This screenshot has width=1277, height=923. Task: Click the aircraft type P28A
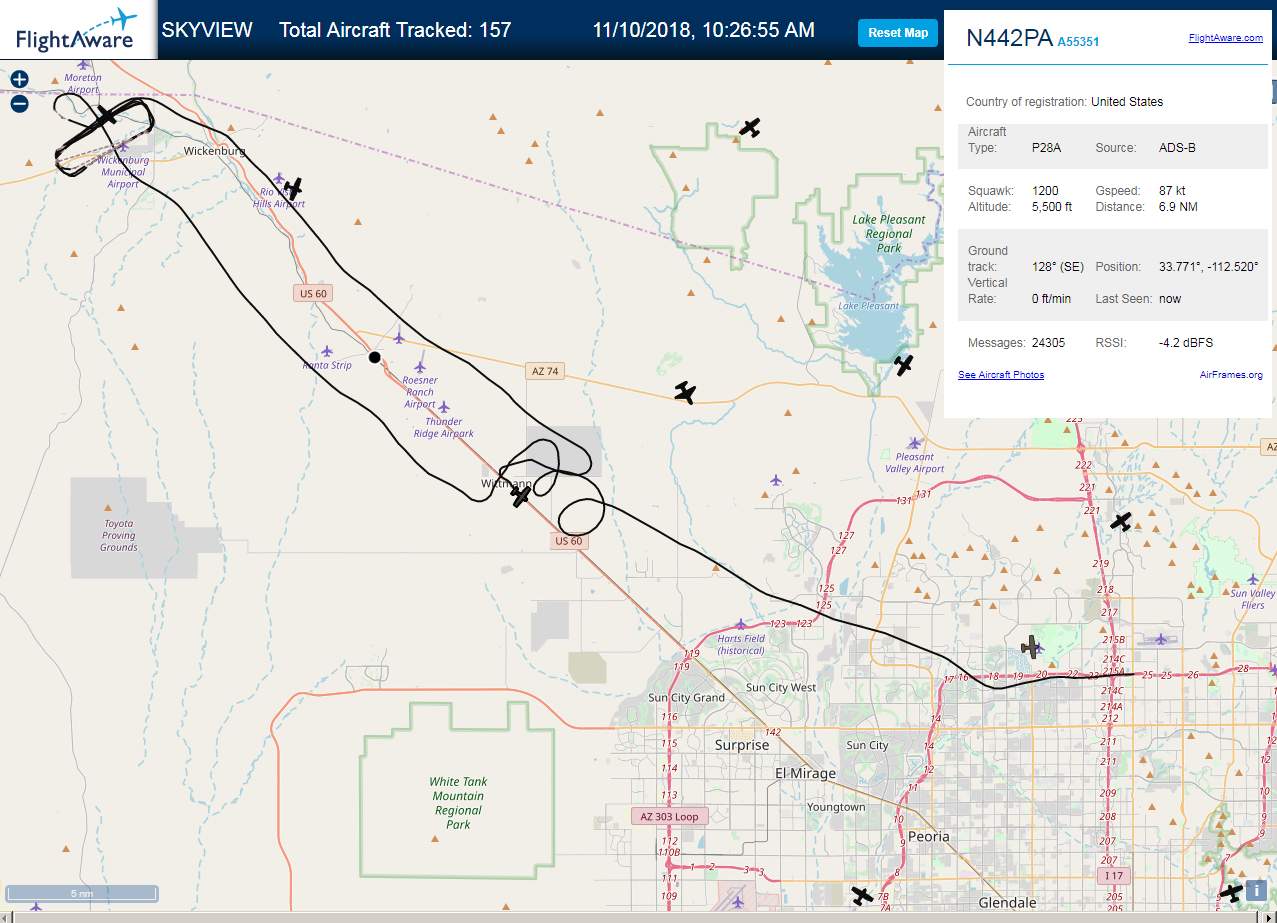pos(1046,147)
